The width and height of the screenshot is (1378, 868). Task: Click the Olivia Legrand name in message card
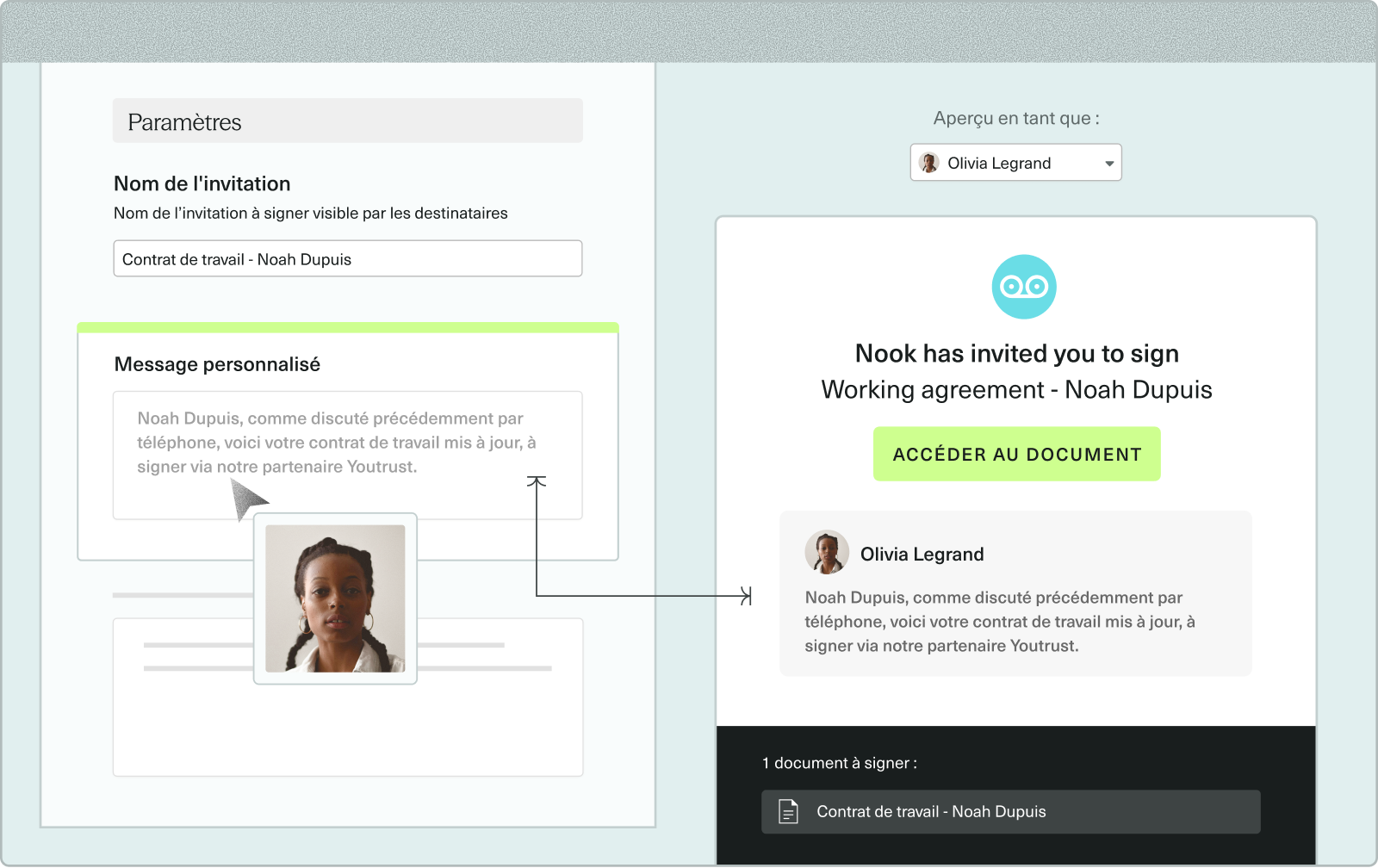922,554
